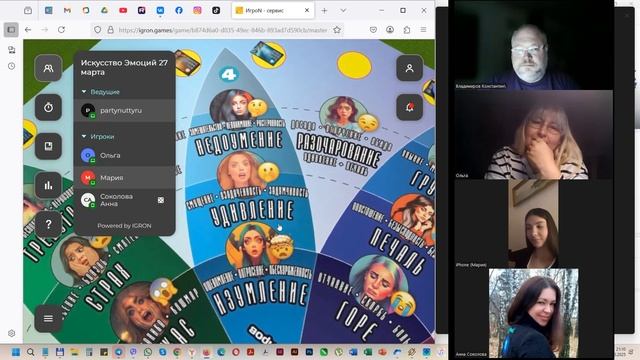Switch to the TikTok pinned tab

[216, 11]
